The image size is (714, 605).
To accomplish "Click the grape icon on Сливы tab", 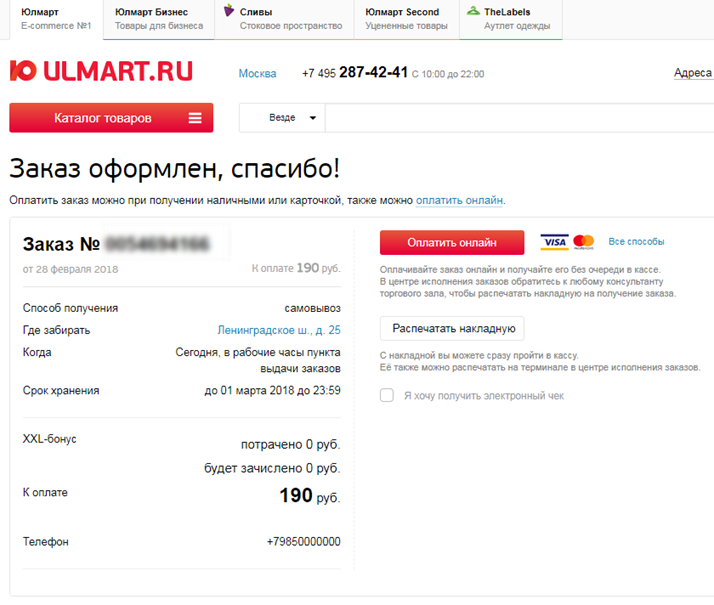I will (229, 10).
